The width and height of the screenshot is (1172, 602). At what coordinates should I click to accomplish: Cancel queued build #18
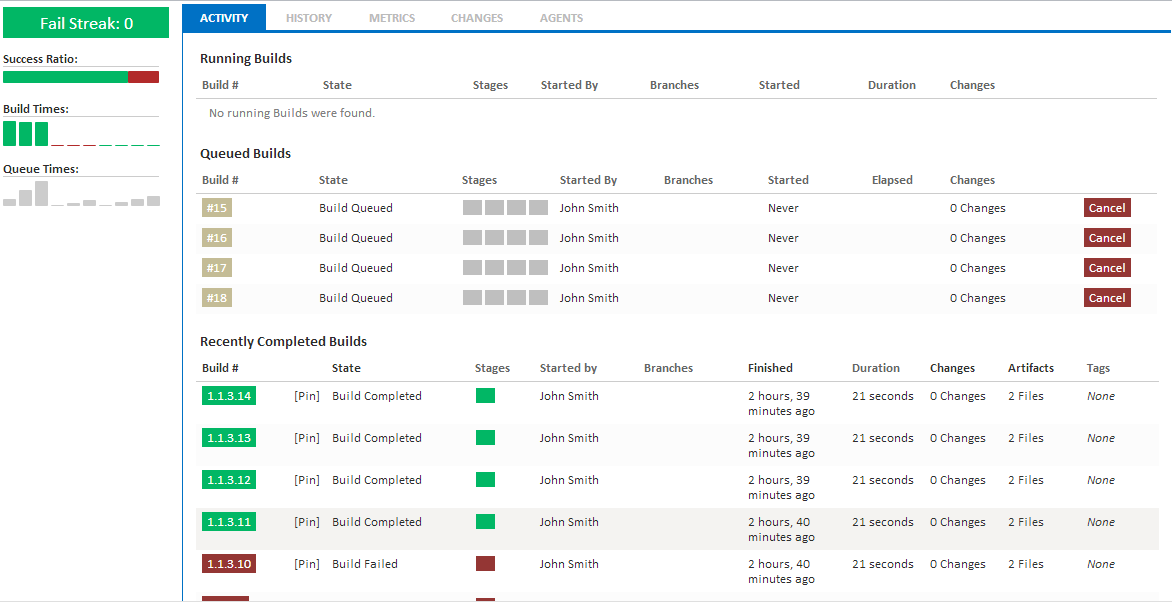[1107, 298]
